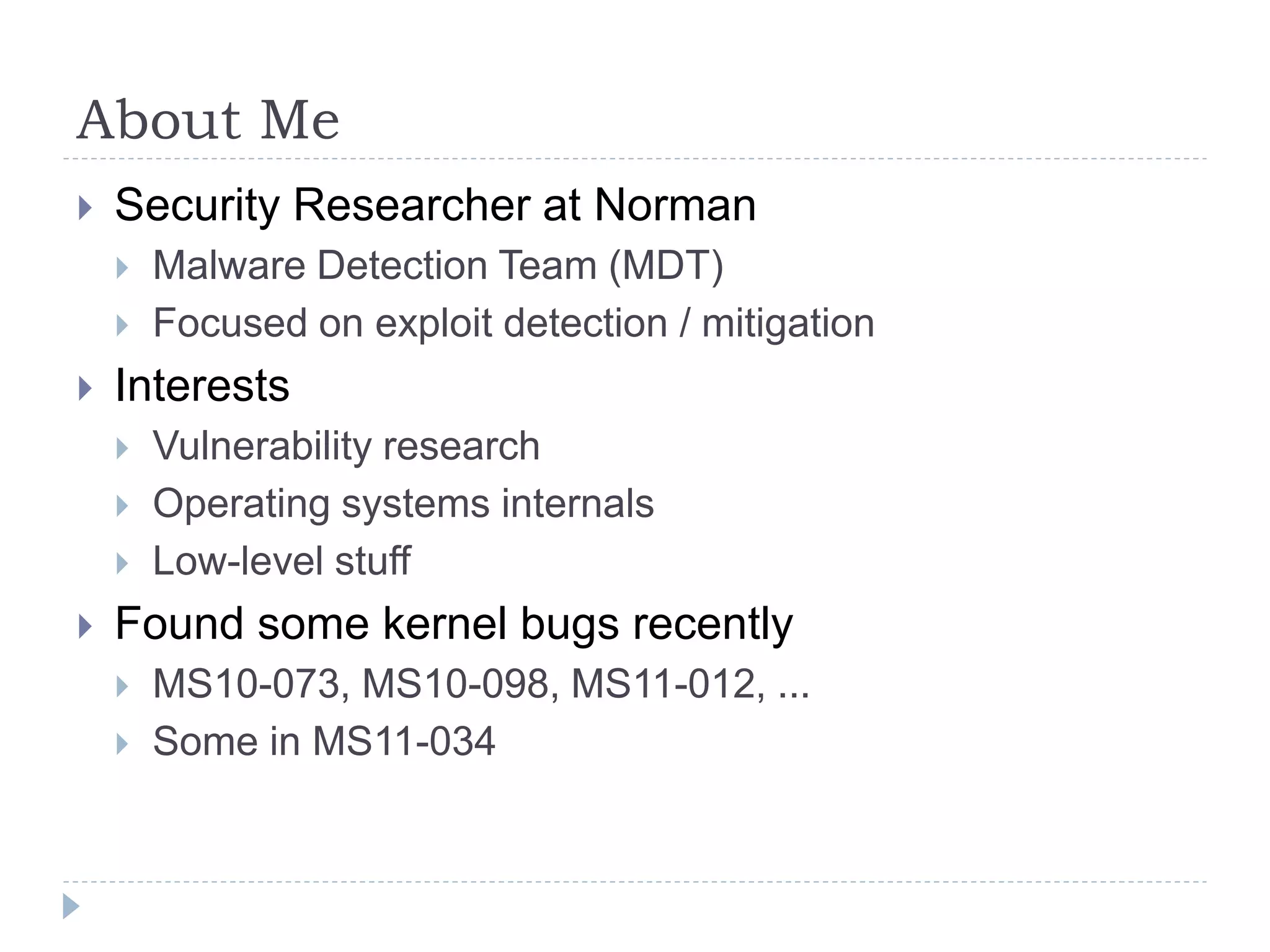Screen dimensions: 1270x952
Task: Click the small bullet before Focused on exploit detection
Action: point(122,325)
